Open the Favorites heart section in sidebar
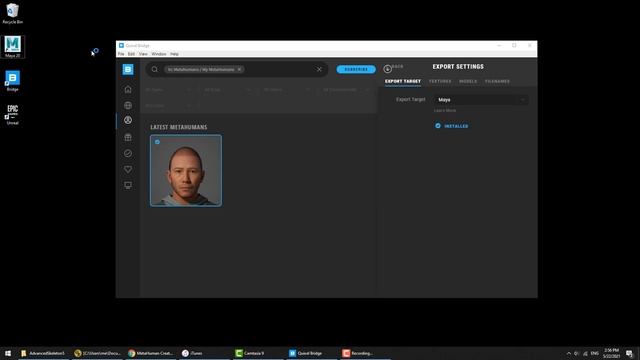This screenshot has height=360, width=640. coord(128,169)
